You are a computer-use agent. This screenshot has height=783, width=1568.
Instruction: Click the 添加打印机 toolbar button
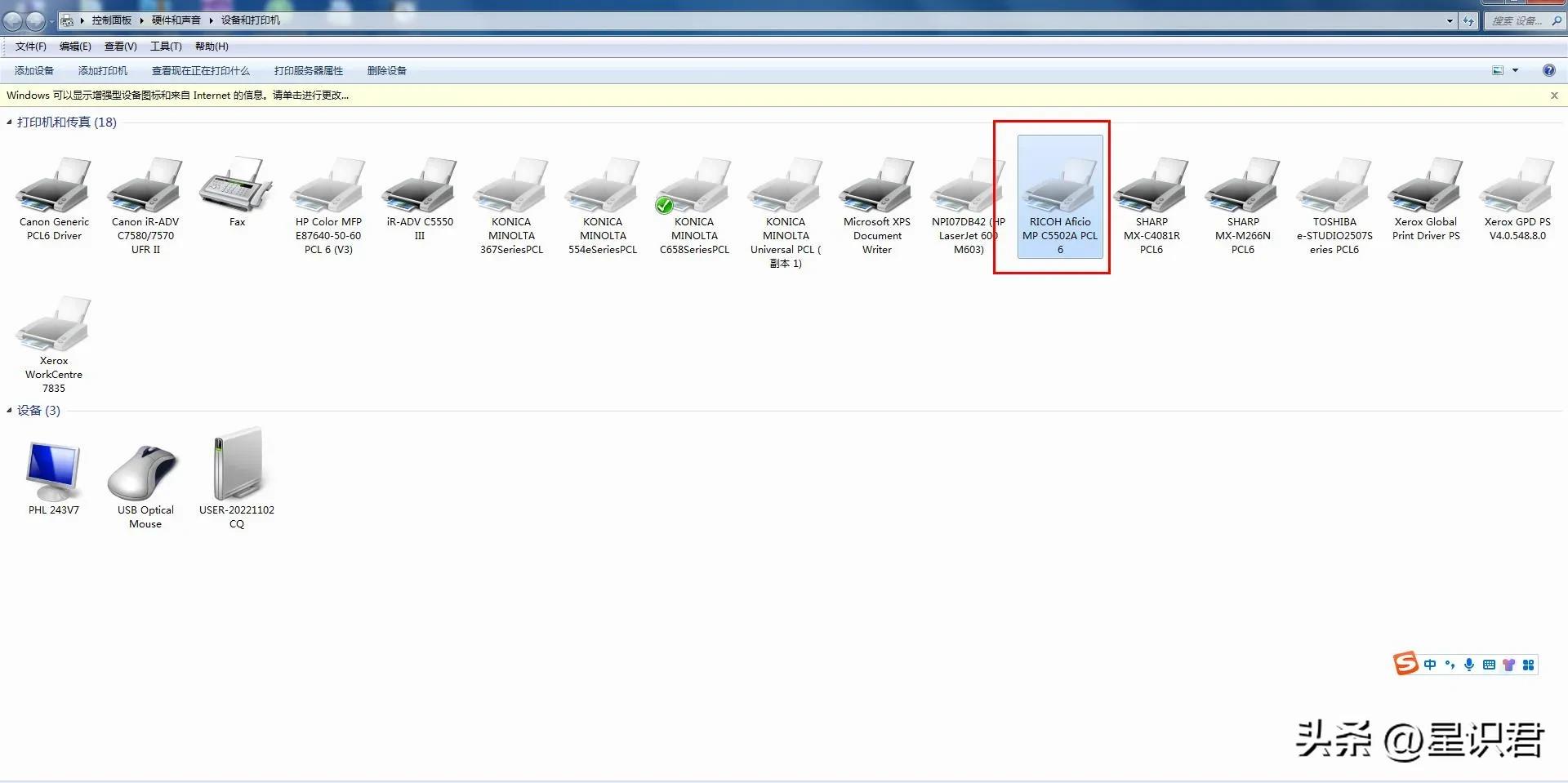click(103, 71)
